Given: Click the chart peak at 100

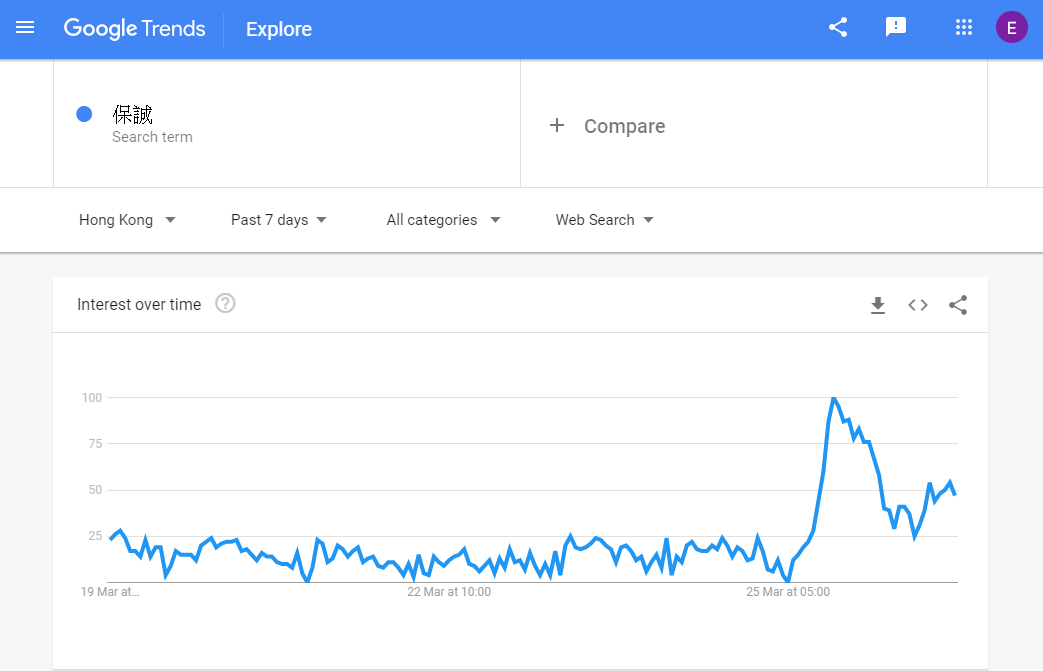Looking at the screenshot, I should click(833, 398).
